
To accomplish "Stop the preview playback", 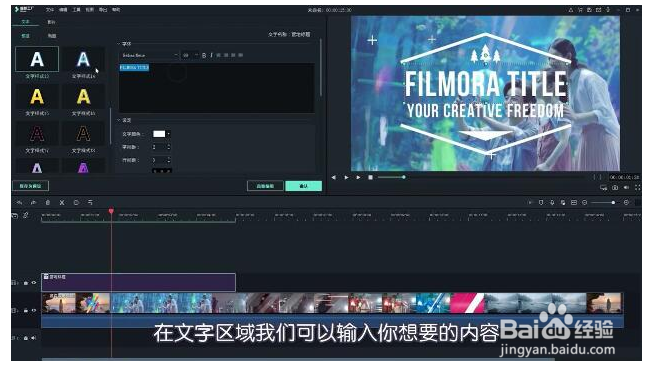I will click(370, 177).
